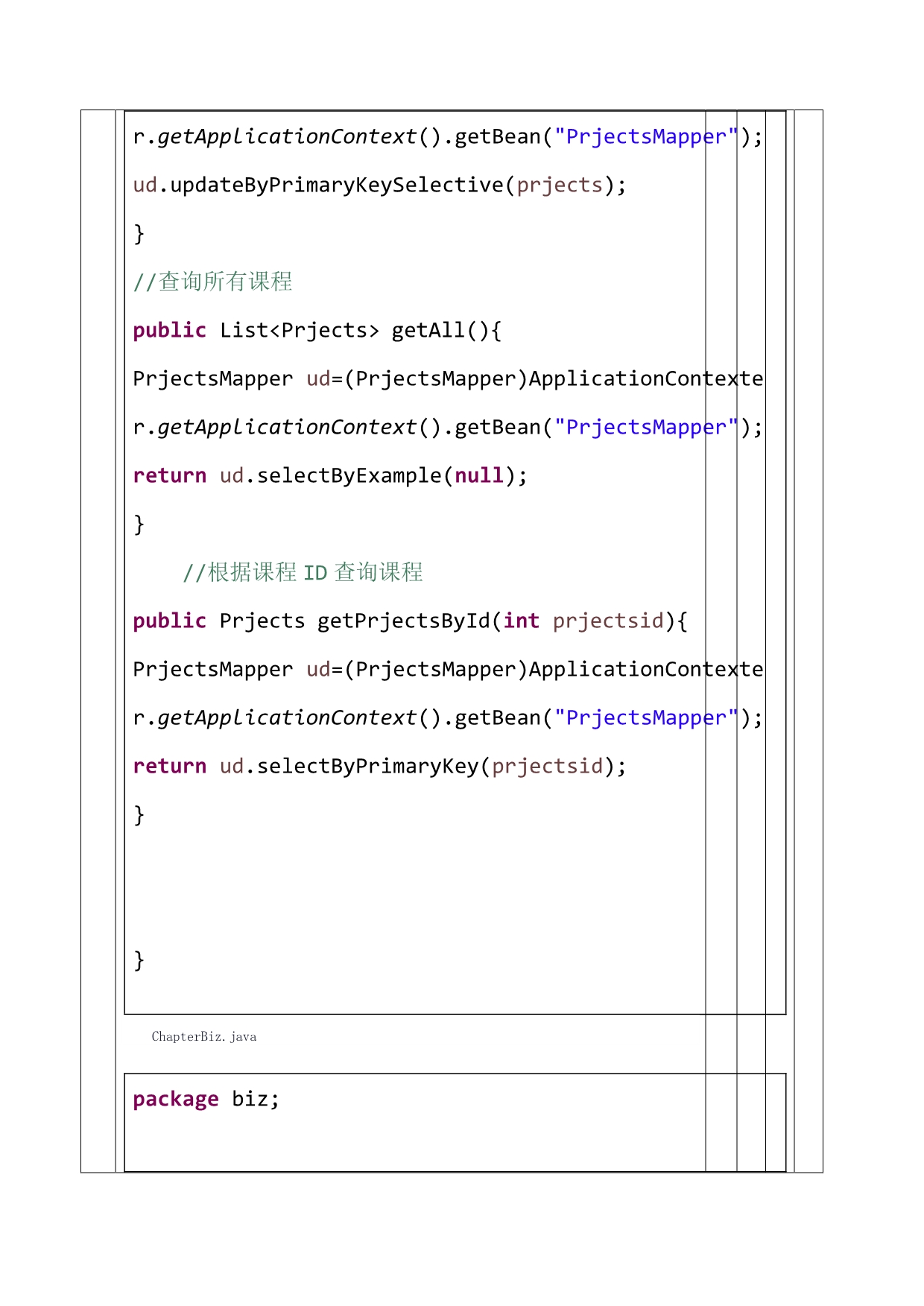The image size is (924, 1306).
Task: Click the return keyword before ud.selectByPrimaryKey
Action: [169, 767]
